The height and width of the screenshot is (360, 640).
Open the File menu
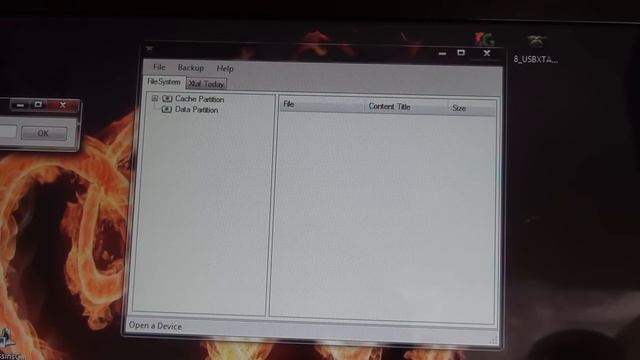159,67
